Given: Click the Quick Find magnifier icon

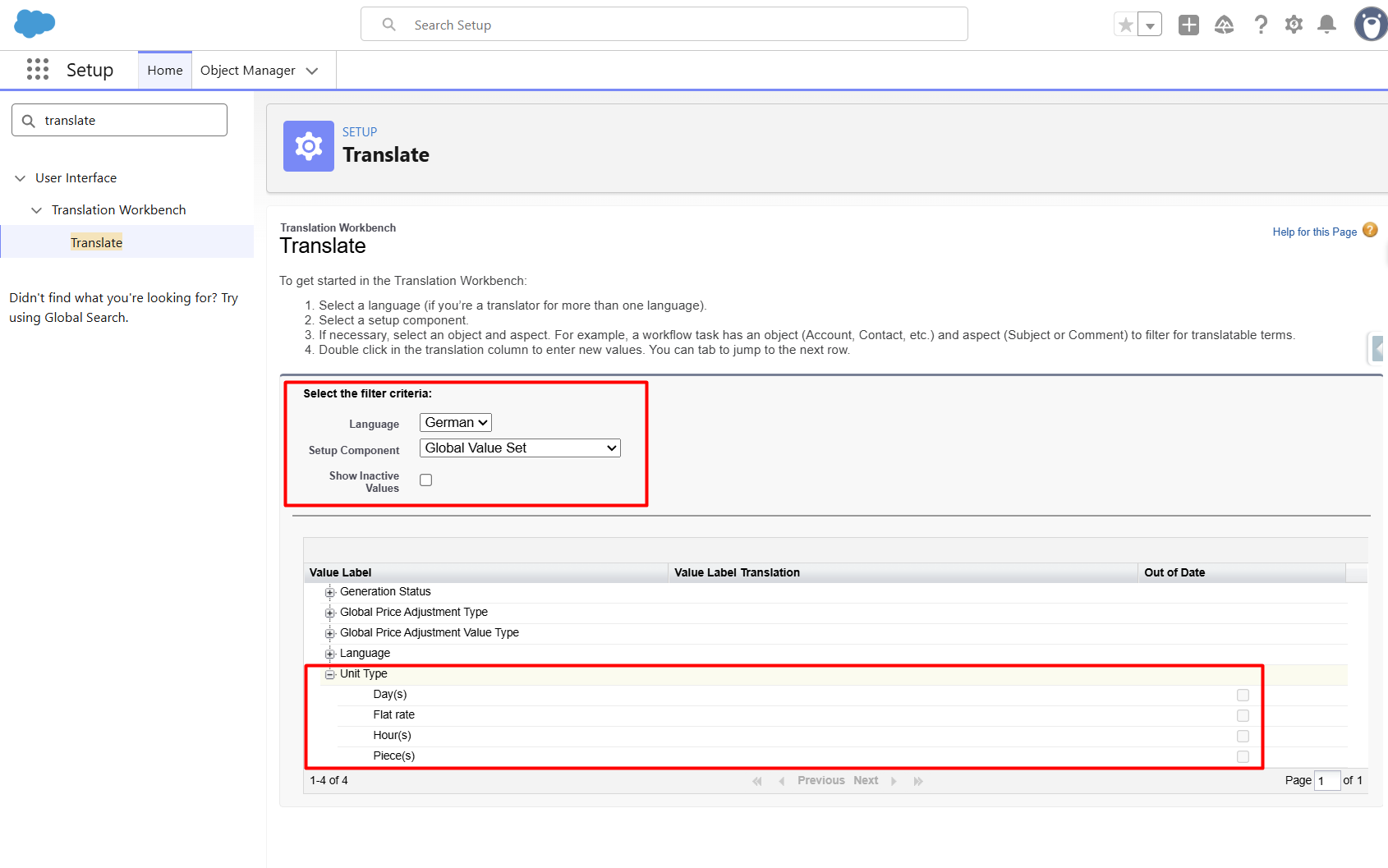Looking at the screenshot, I should click(x=29, y=121).
